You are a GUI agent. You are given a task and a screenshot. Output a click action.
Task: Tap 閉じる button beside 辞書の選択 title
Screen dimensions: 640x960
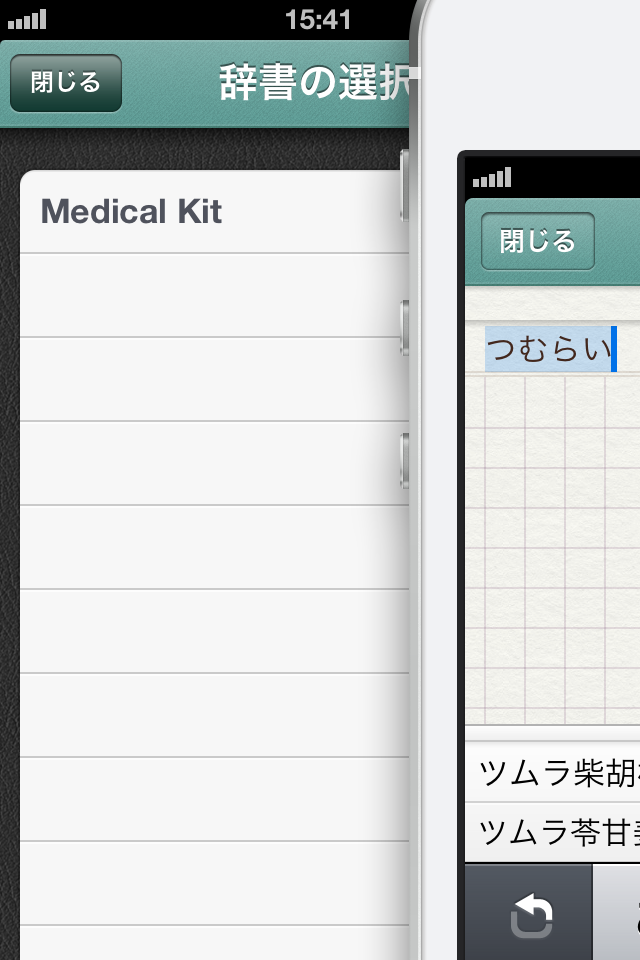point(66,83)
